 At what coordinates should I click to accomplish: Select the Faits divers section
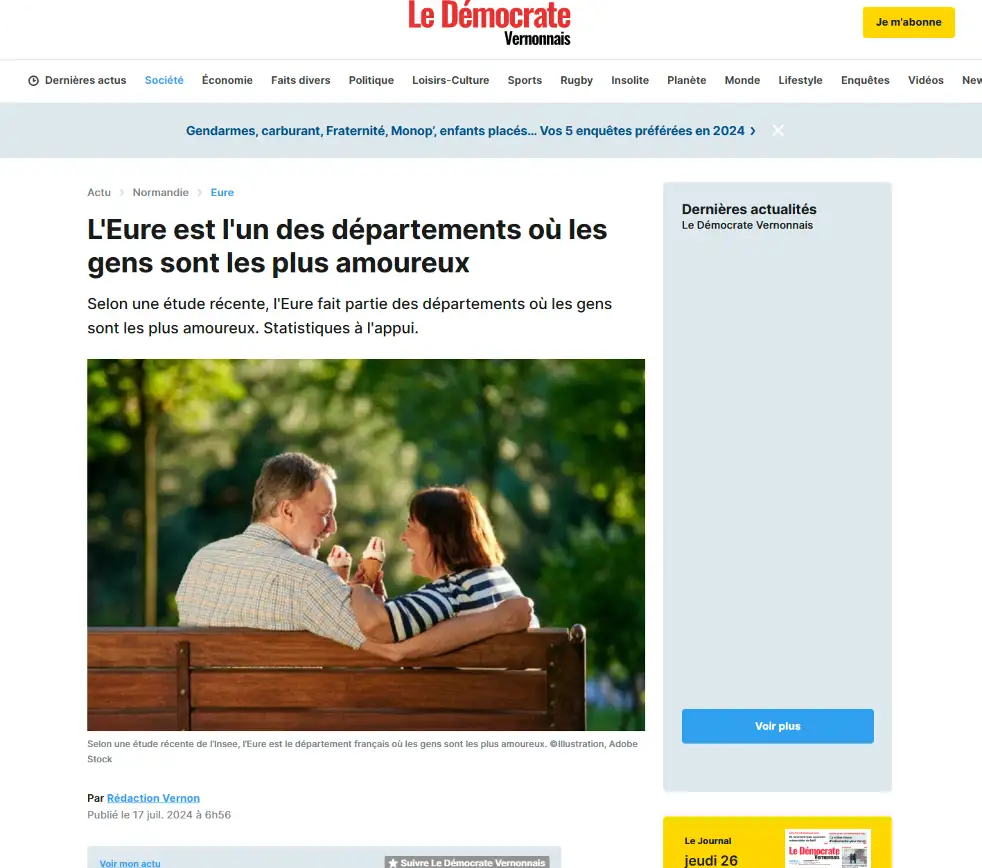(x=301, y=80)
